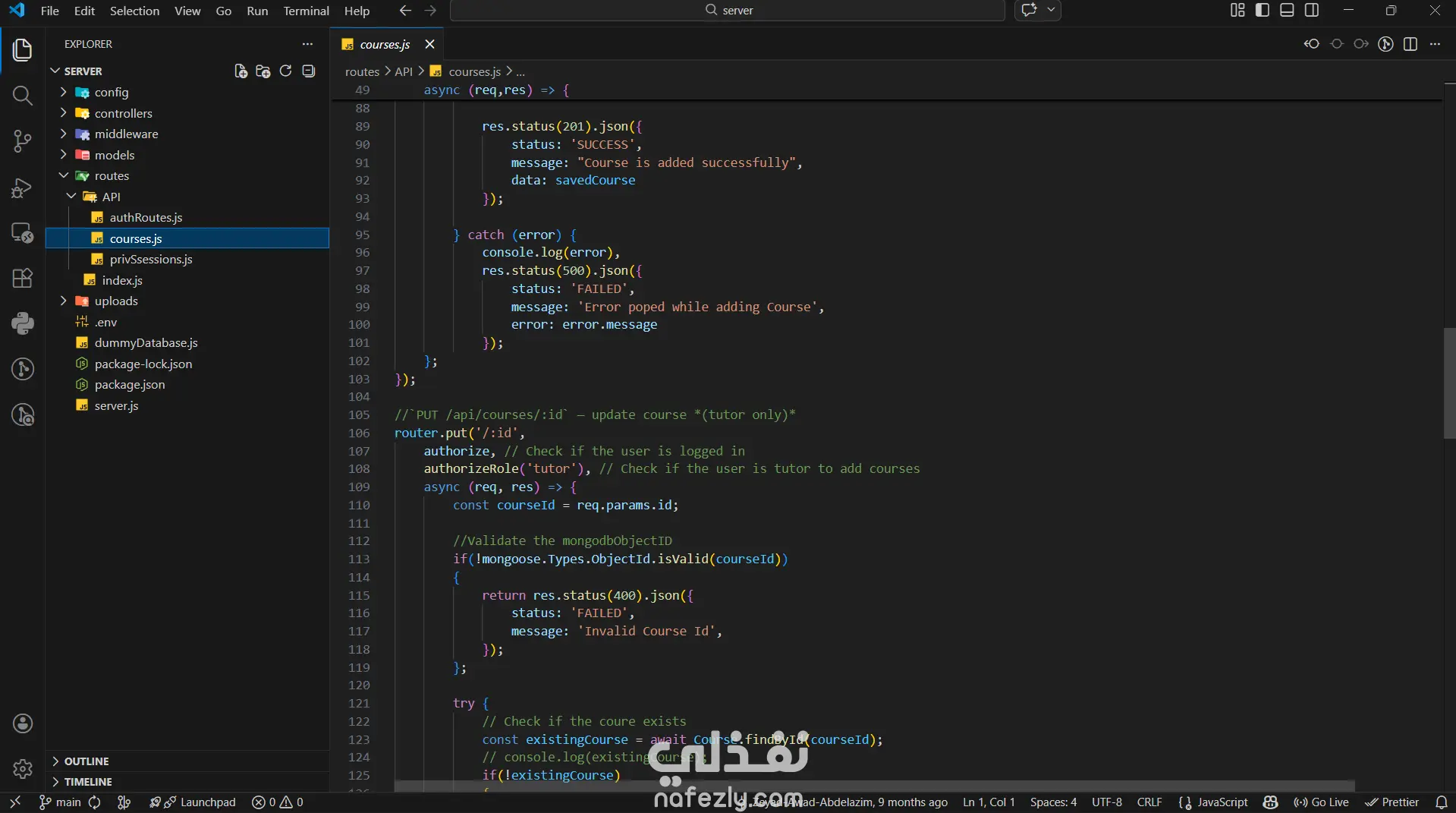Click the Go Live button in the status bar
The image size is (1456, 813).
pyautogui.click(x=1322, y=802)
